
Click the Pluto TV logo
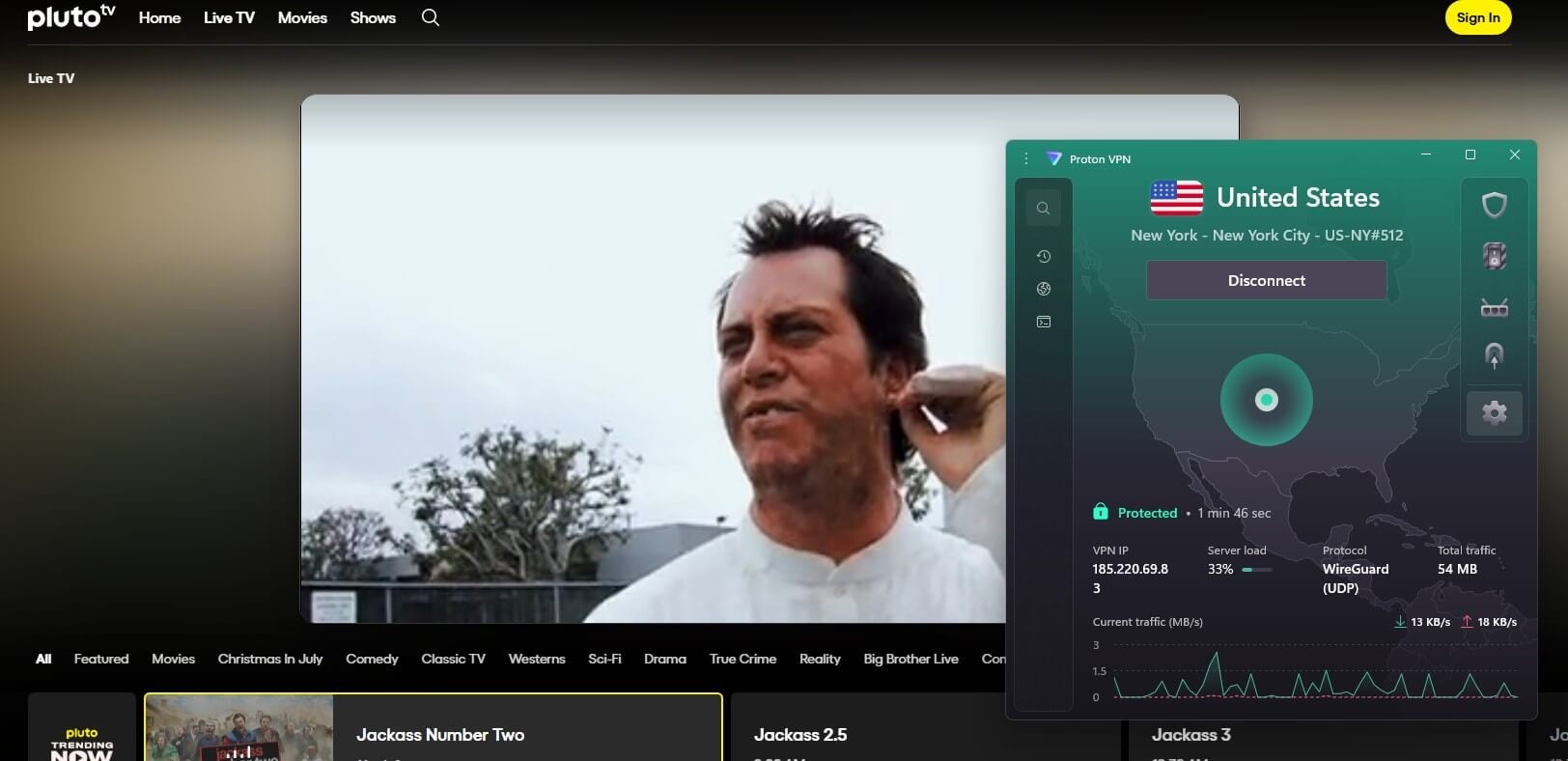click(71, 16)
